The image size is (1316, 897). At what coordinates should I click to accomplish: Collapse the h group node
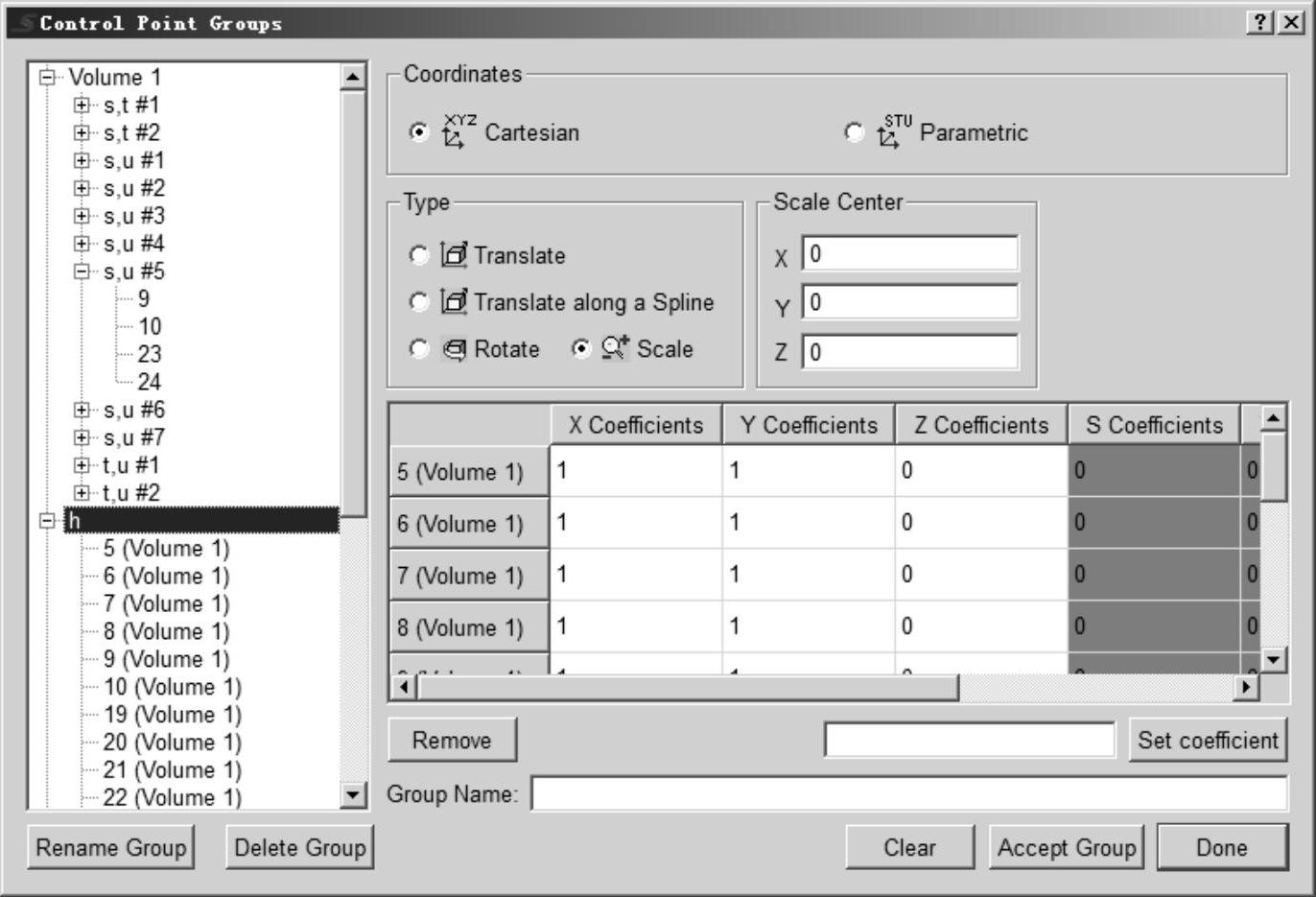click(47, 522)
